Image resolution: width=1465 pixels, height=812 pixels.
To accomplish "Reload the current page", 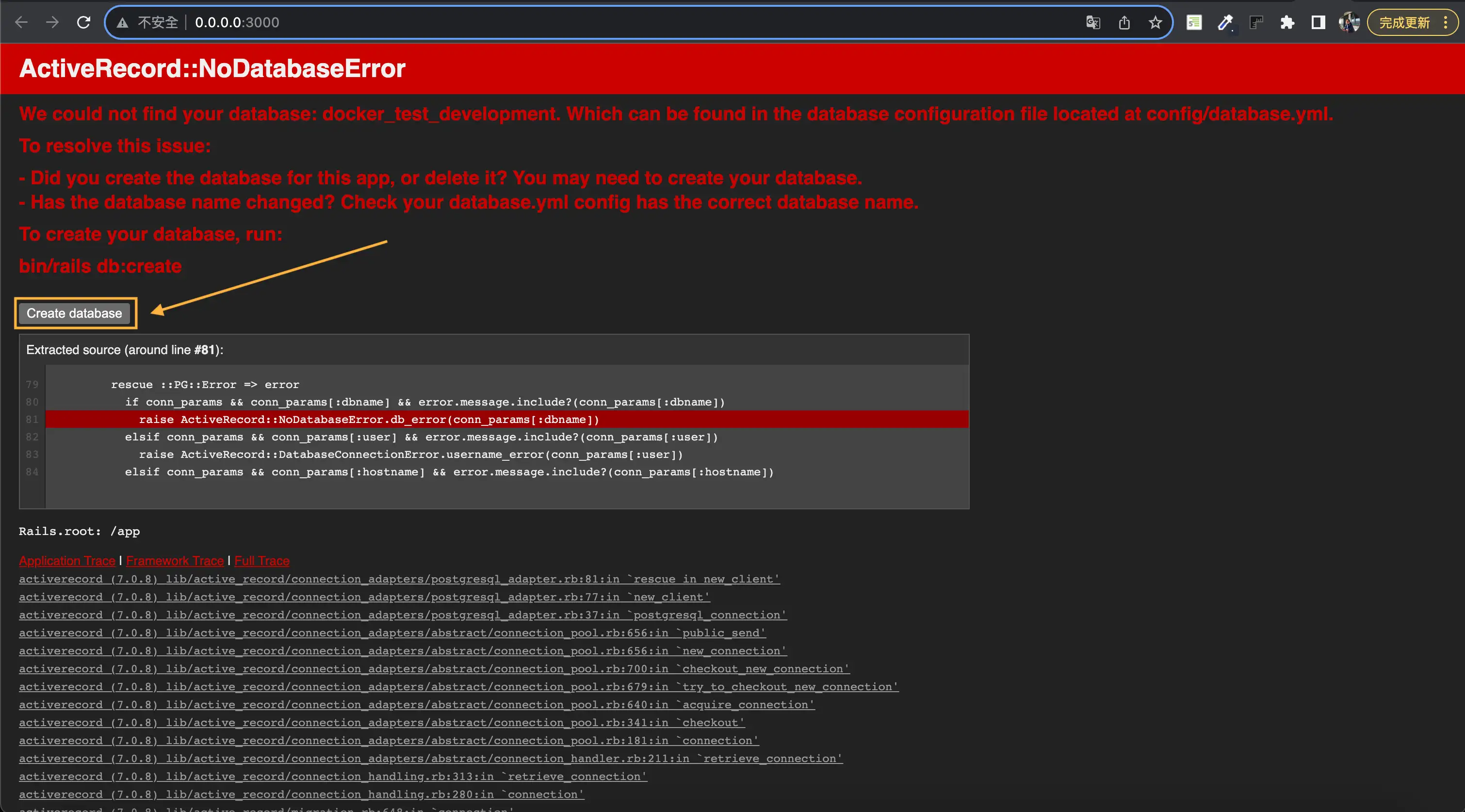I will click(x=83, y=22).
